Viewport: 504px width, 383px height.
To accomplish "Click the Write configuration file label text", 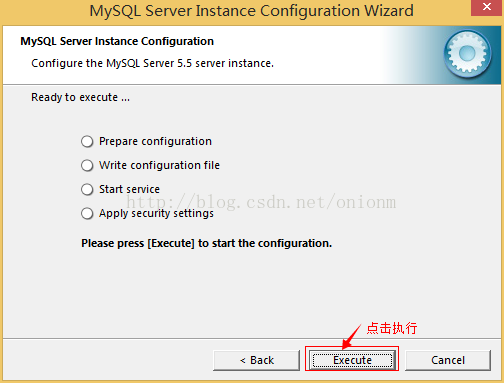I will tap(159, 165).
